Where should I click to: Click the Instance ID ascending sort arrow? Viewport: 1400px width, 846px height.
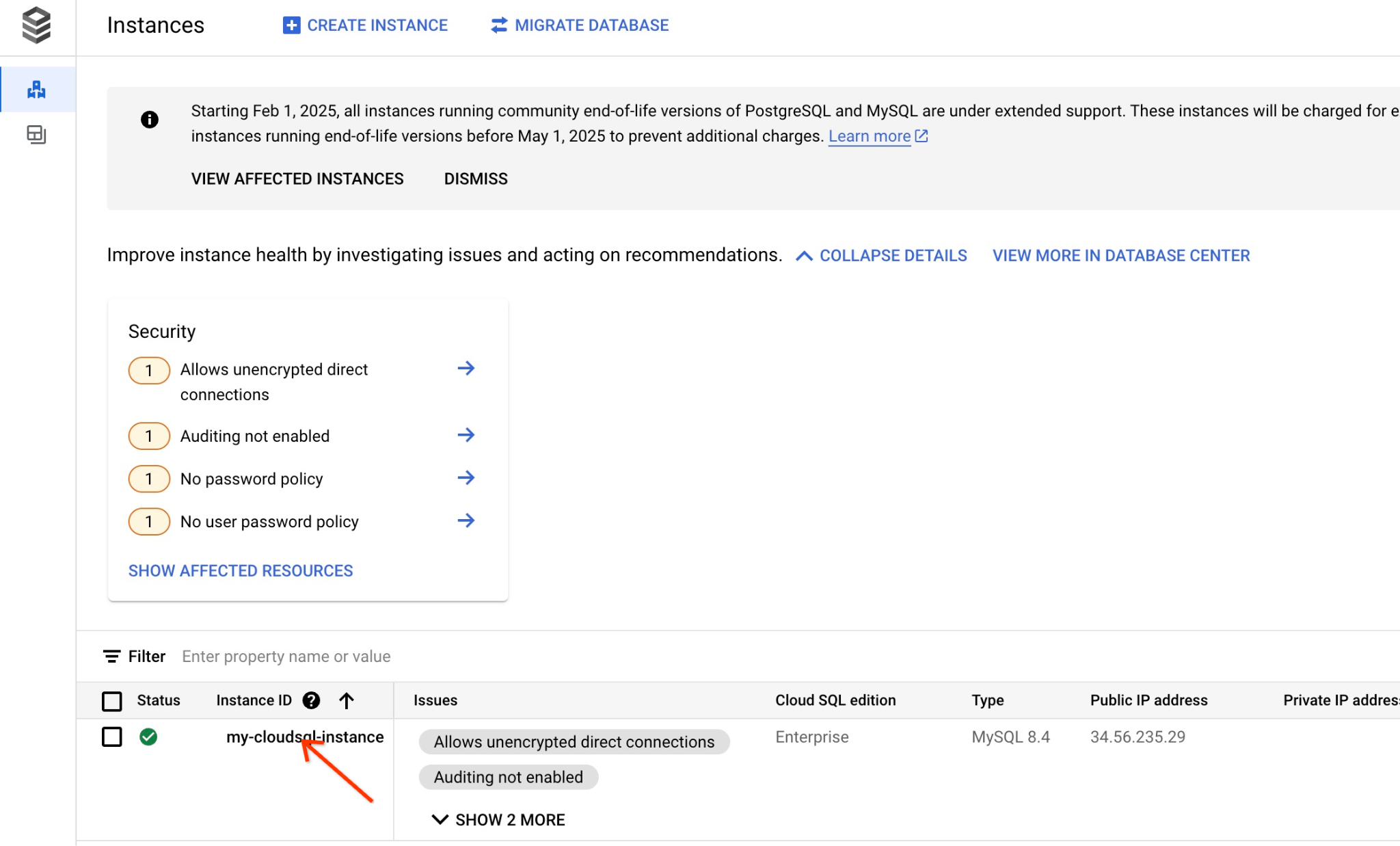pos(347,700)
